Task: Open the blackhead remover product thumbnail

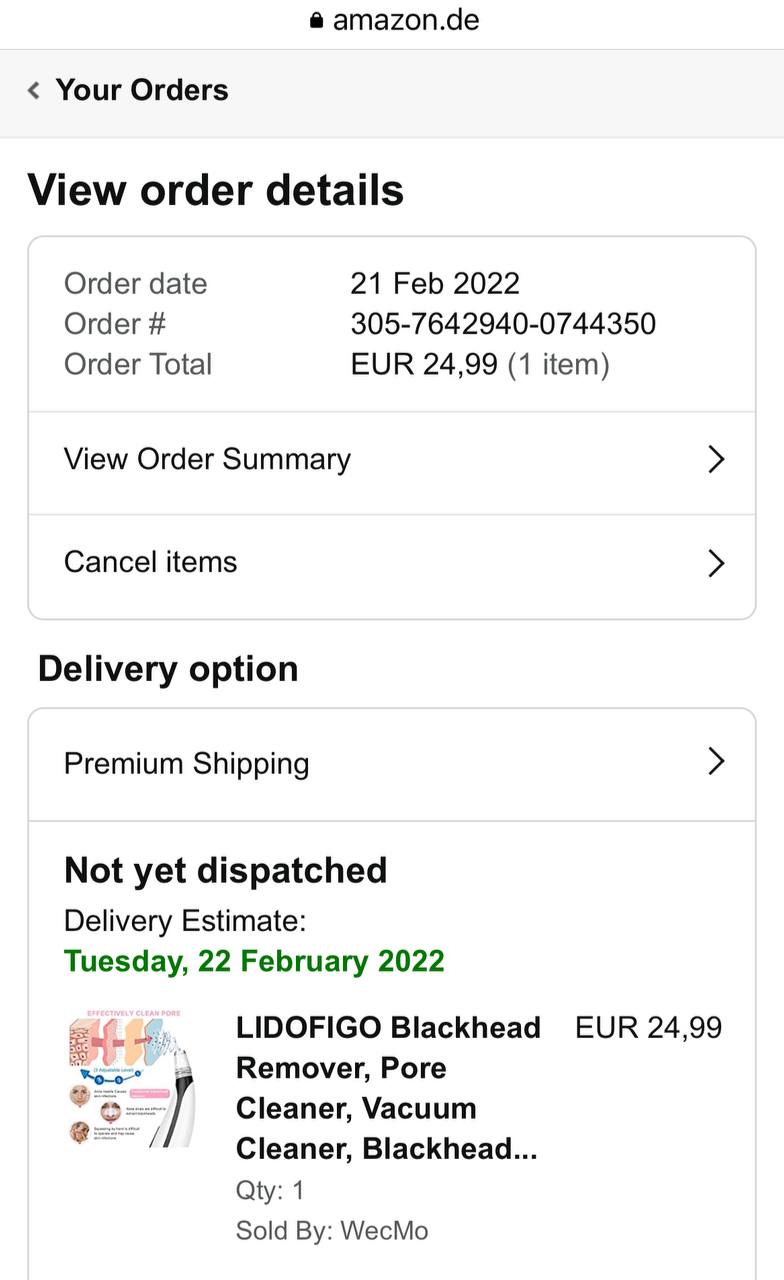Action: click(x=131, y=1080)
